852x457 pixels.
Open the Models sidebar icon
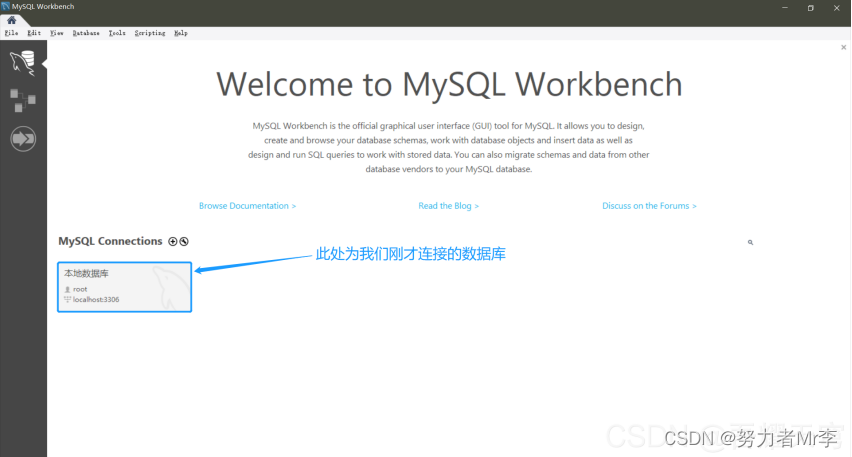[23, 101]
